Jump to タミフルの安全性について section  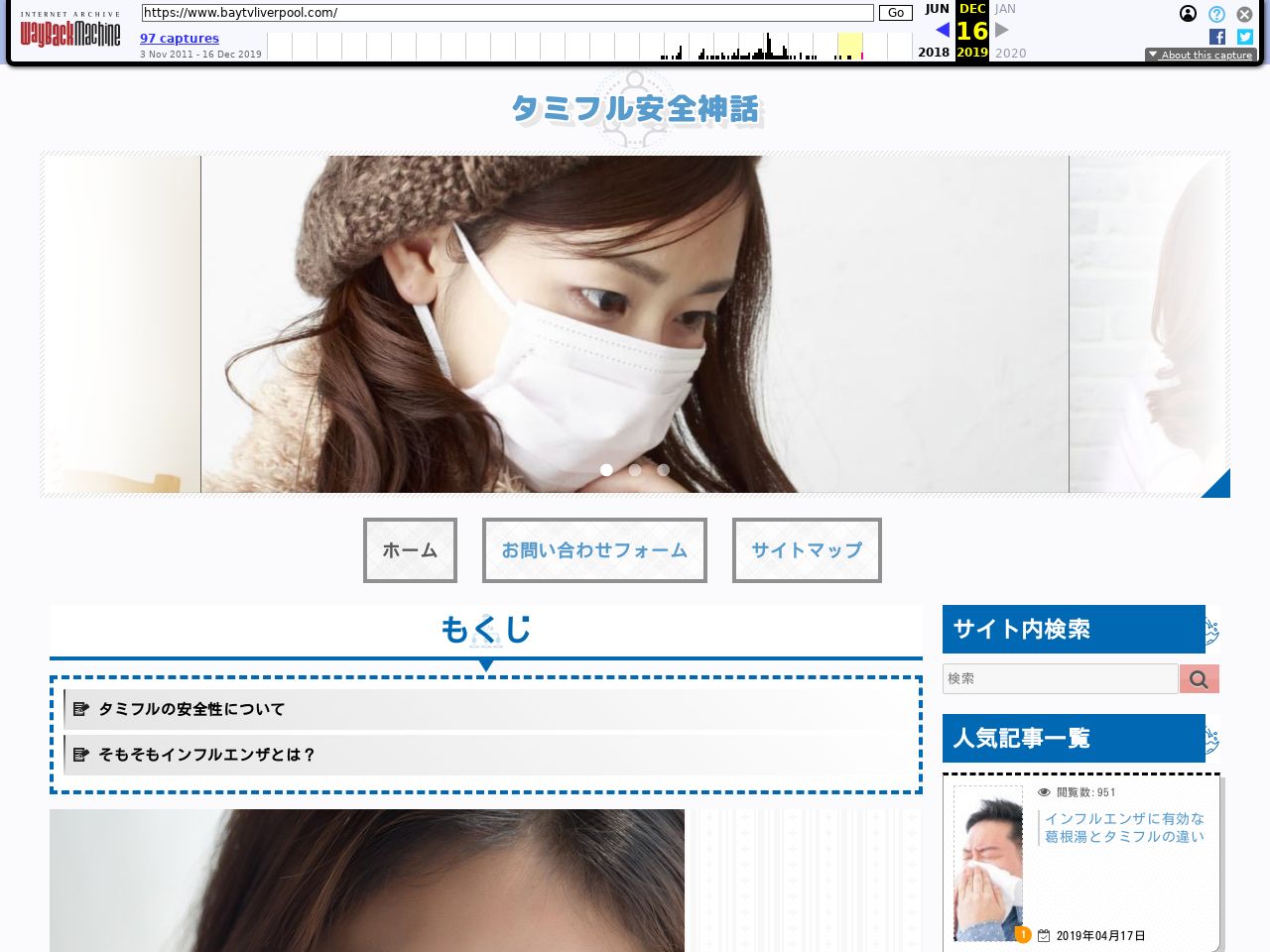pyautogui.click(x=191, y=709)
